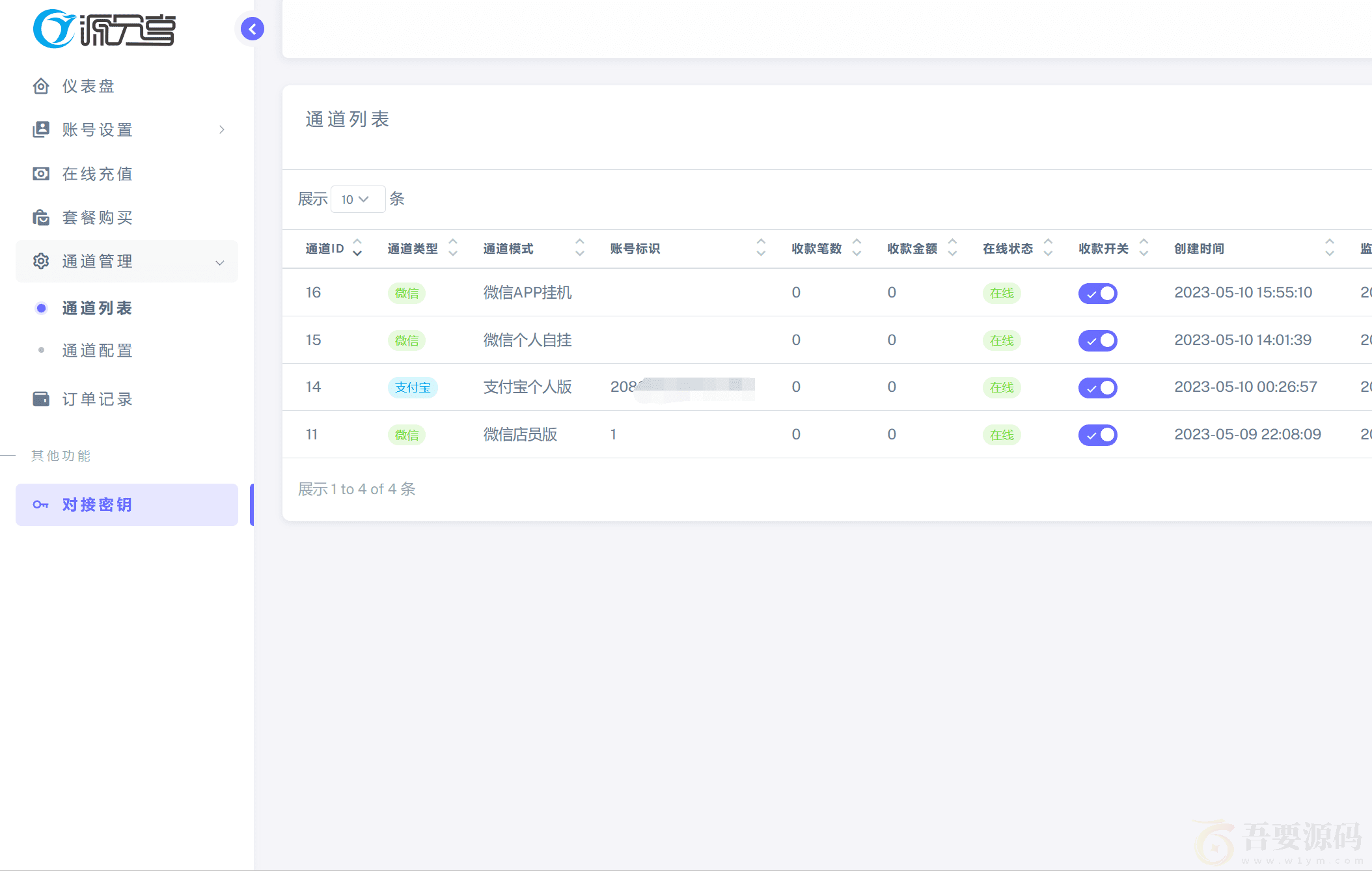Sort table by 收款开关 arrows
This screenshot has width=1372, height=871.
pos(1144,248)
